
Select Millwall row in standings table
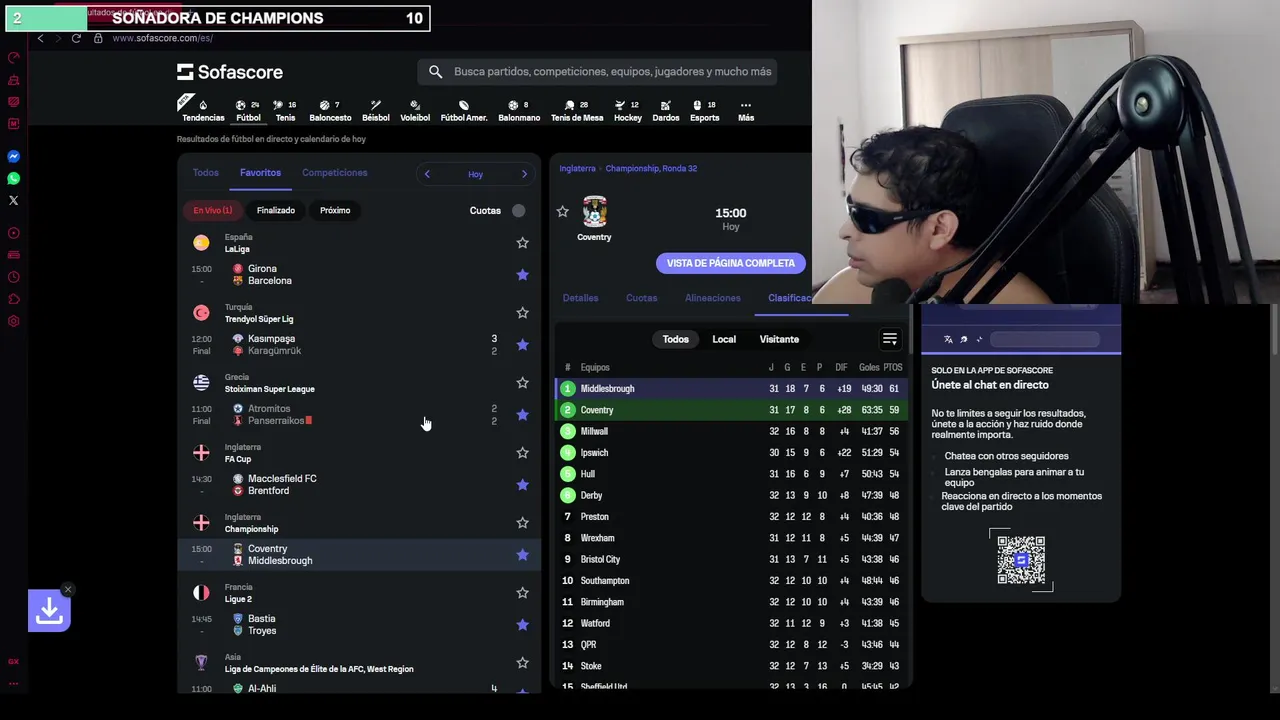[731, 431]
